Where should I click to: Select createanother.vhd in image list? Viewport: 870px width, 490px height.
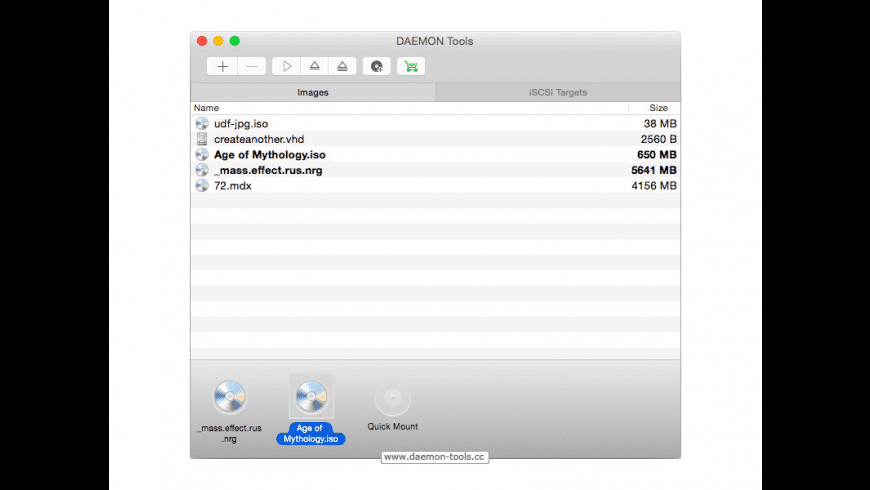point(436,139)
